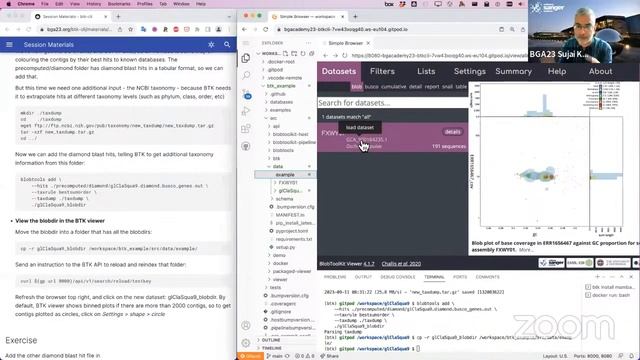Open the Challis et al. 2020 link

click(401, 264)
